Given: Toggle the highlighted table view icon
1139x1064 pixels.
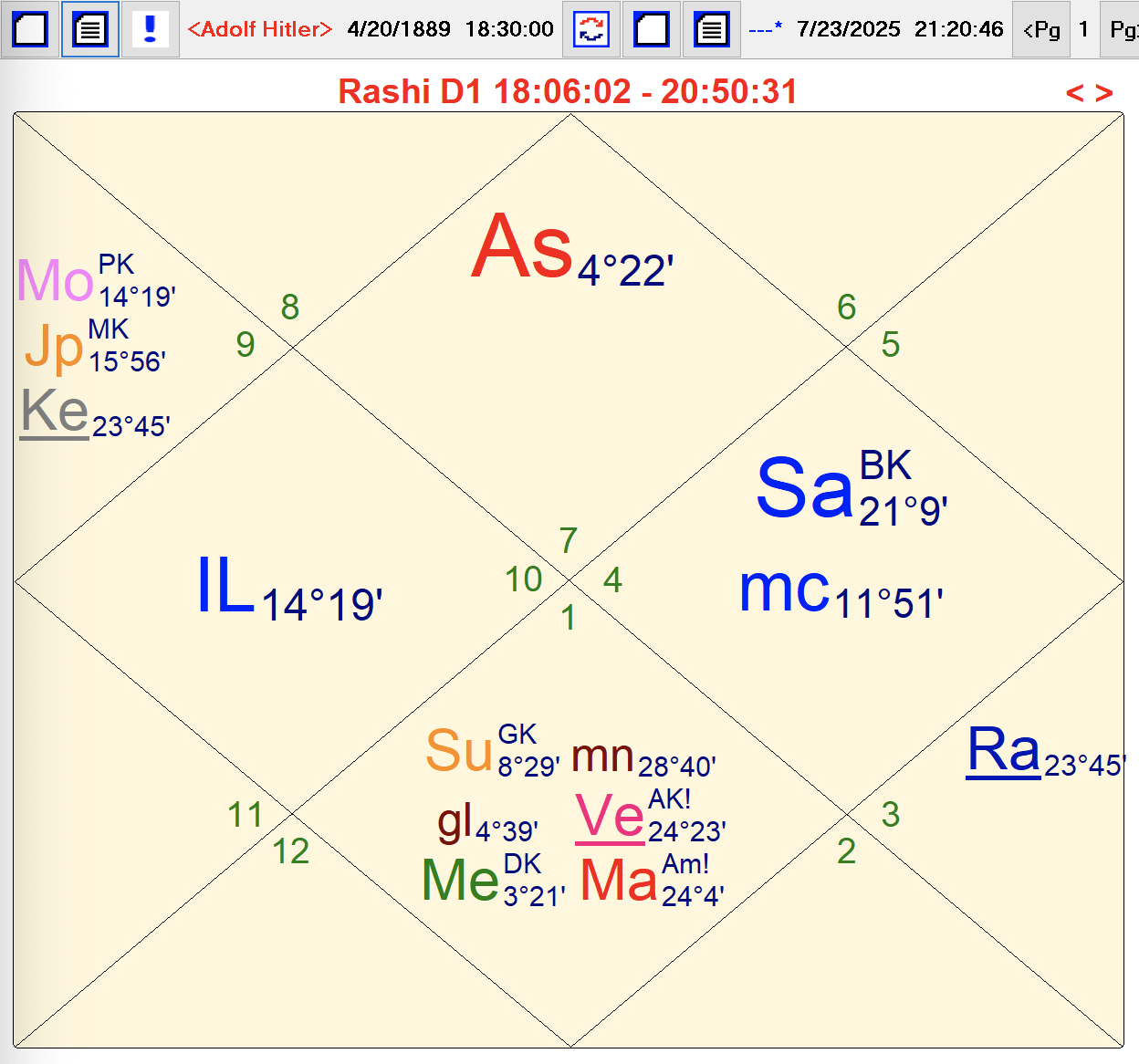Looking at the screenshot, I should 89,28.
